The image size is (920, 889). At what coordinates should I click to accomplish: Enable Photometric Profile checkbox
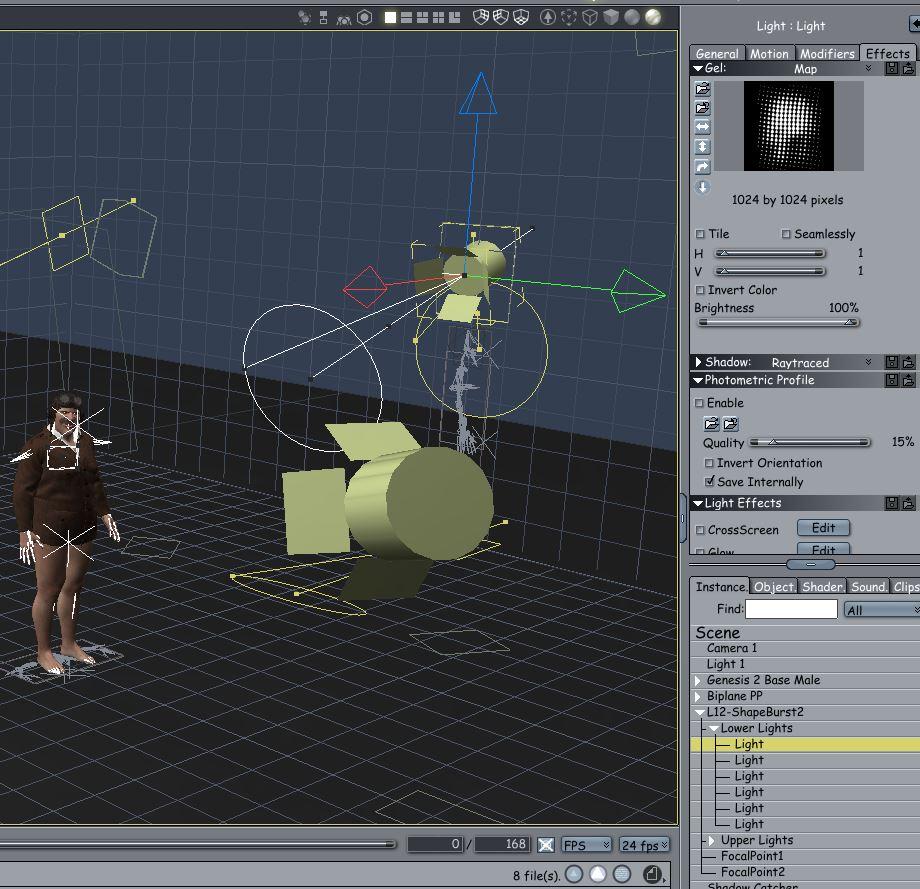coord(699,403)
